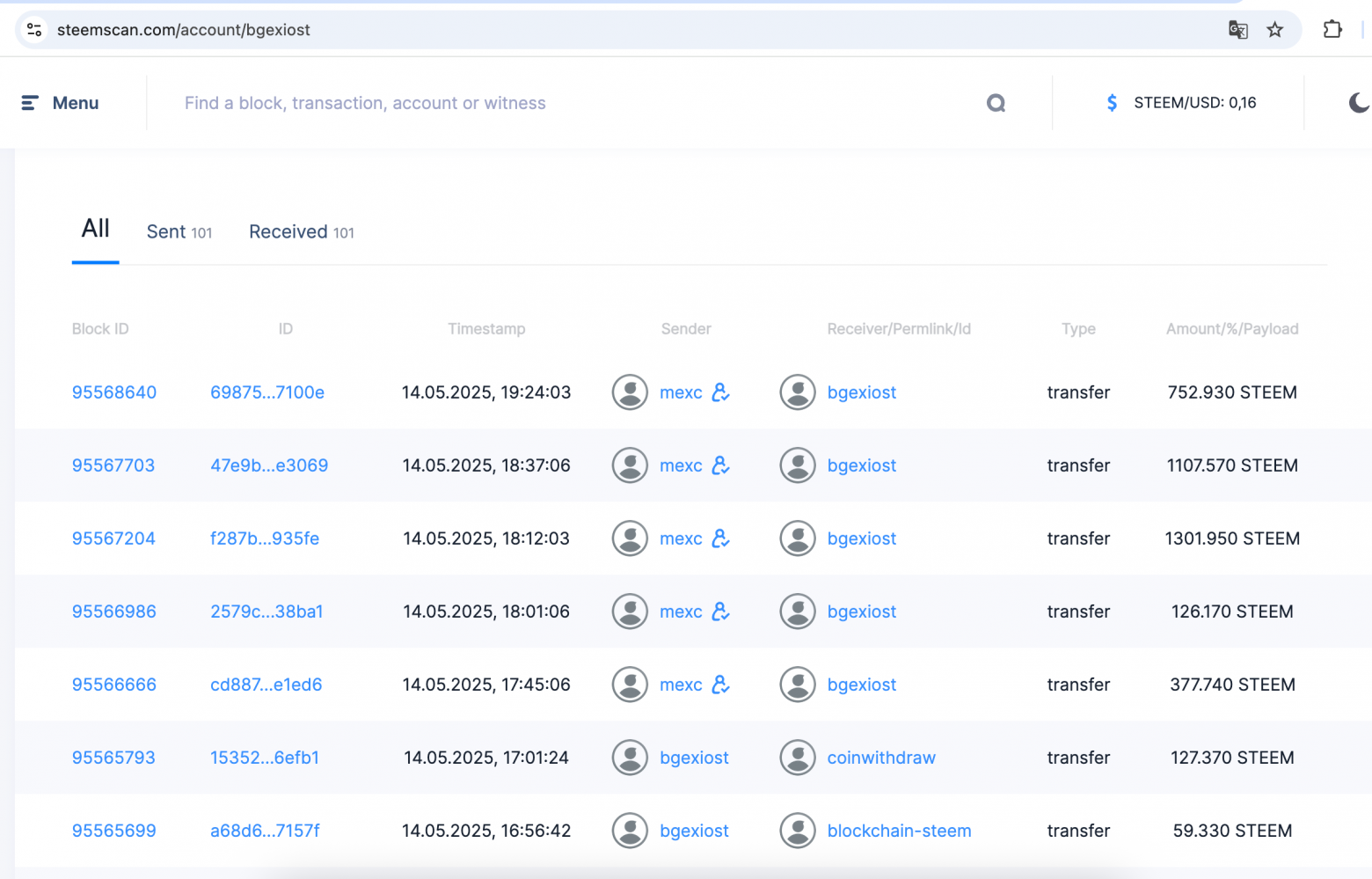The width and height of the screenshot is (1372, 879).
Task: Open block 95565793 link
Action: click(x=113, y=758)
